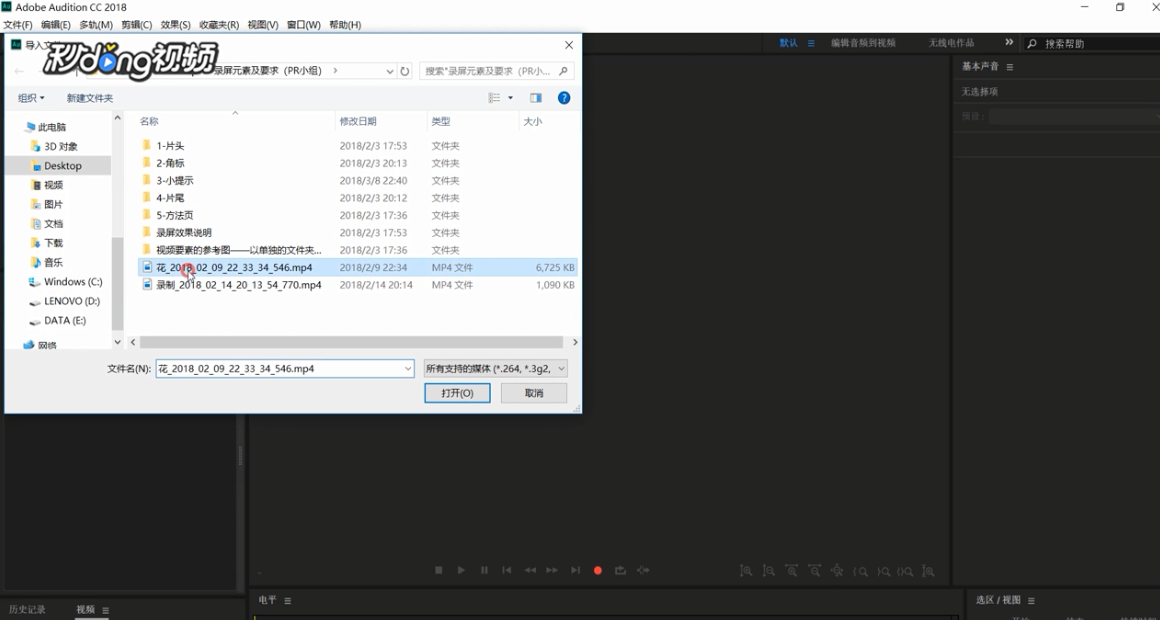
Task: Click Zoom Out Amplitude icon
Action: tap(769, 571)
